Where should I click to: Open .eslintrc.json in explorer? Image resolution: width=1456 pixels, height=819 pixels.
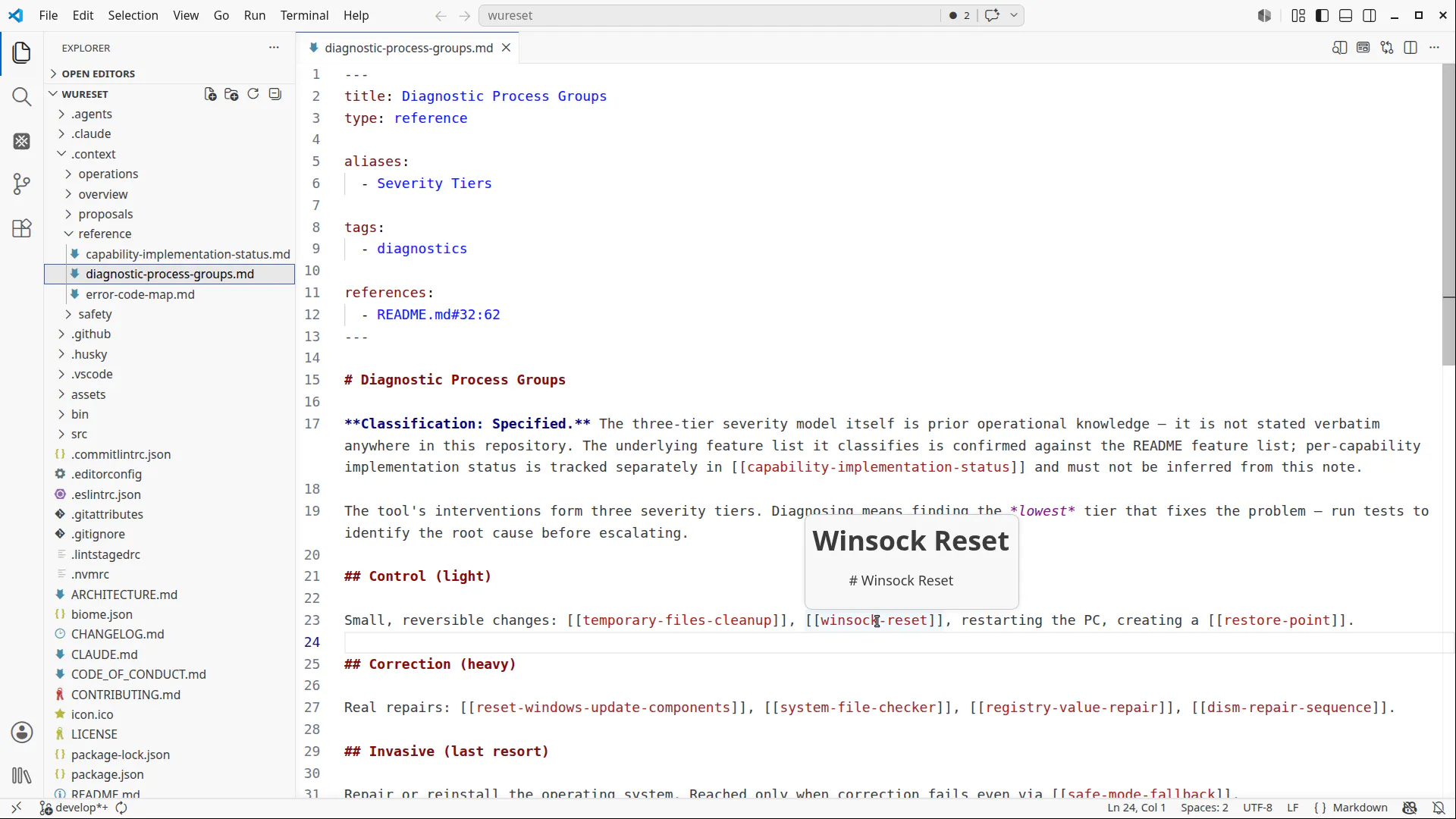pyautogui.click(x=105, y=494)
